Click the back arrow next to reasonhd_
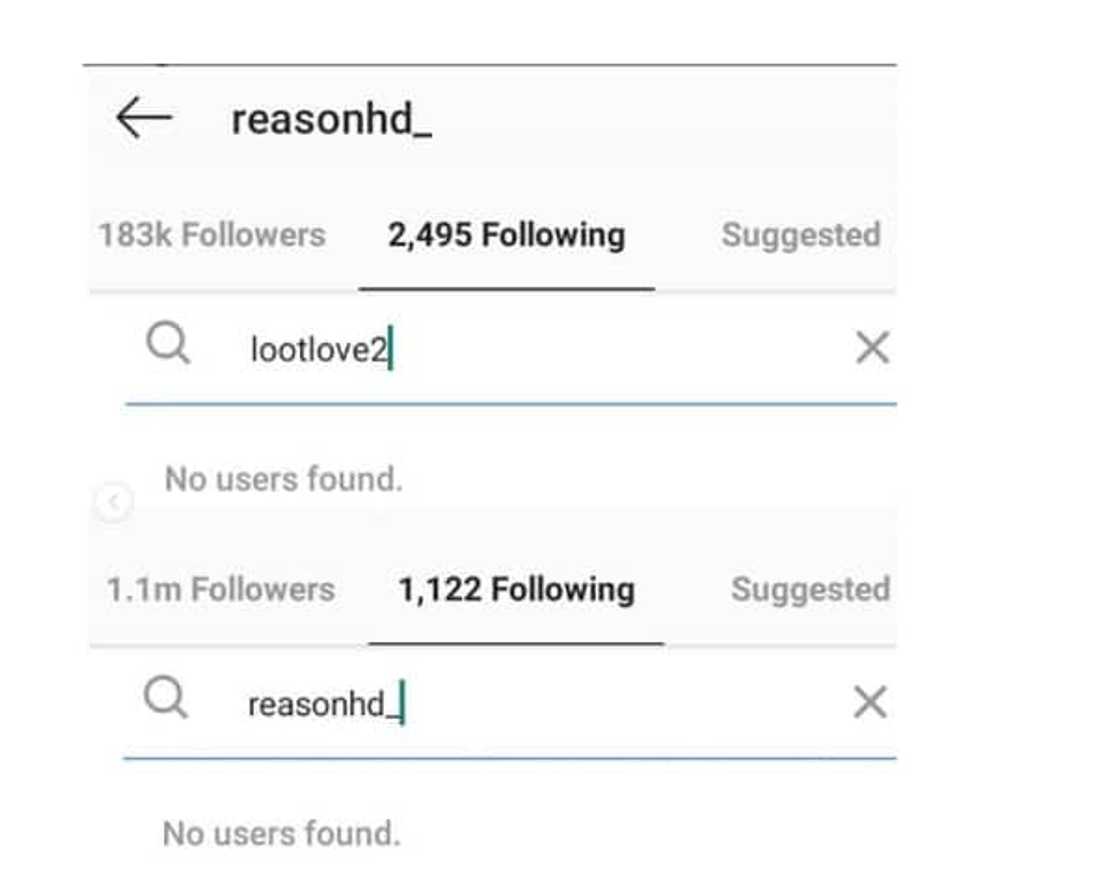This screenshot has width=1120, height=893. click(143, 117)
